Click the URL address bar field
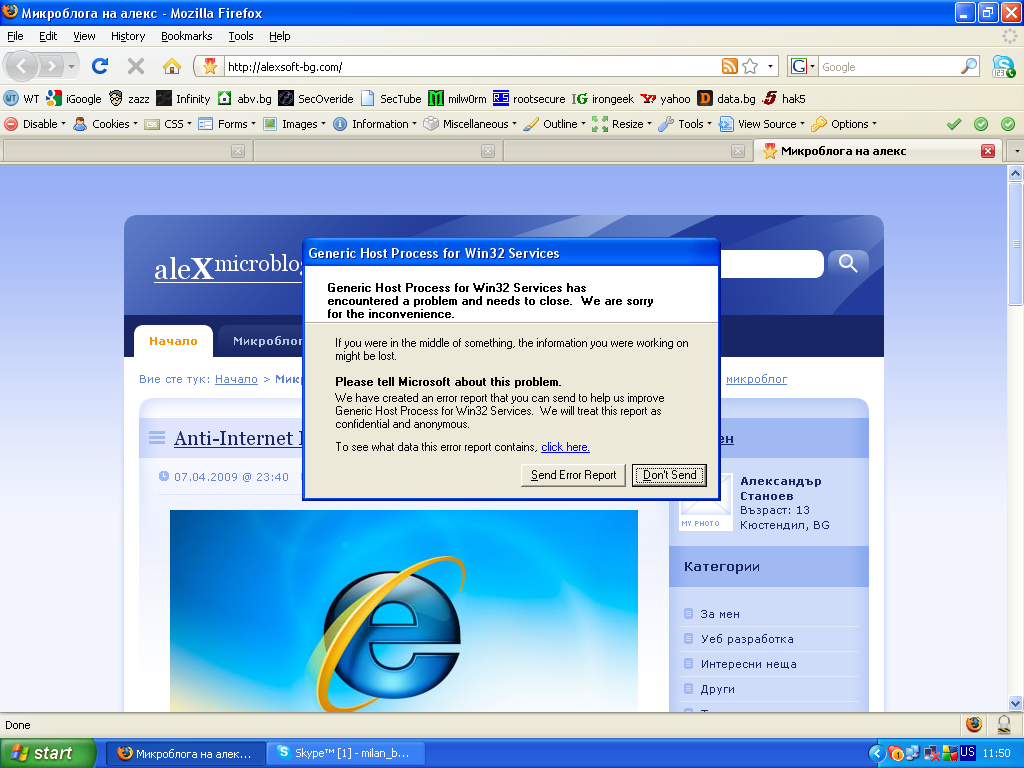1024x768 pixels. pyautogui.click(x=470, y=67)
